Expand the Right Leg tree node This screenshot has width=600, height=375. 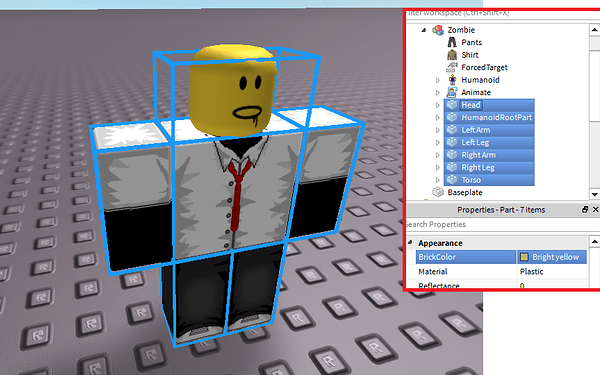(x=438, y=168)
